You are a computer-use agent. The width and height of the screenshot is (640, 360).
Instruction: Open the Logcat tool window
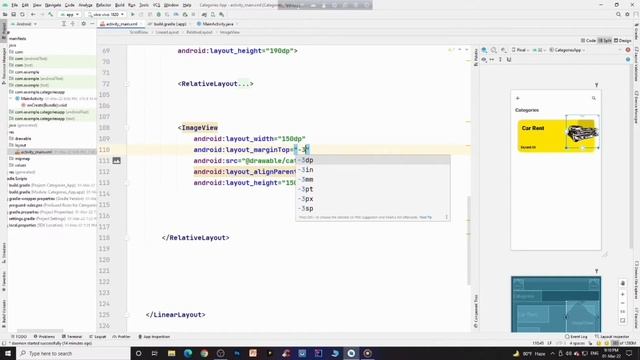(x=98, y=337)
